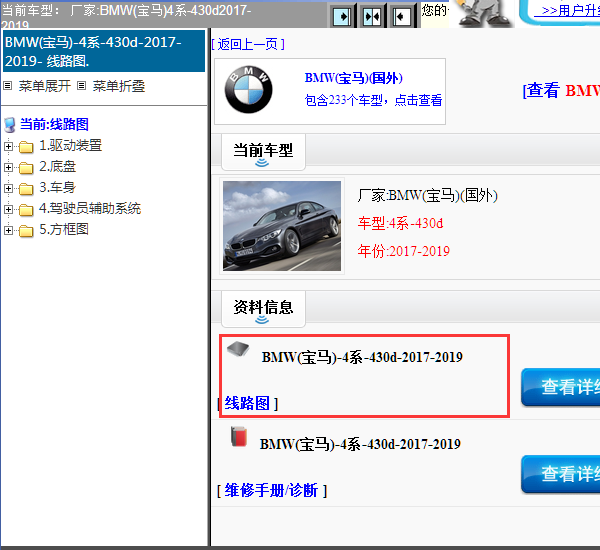Select the 1.驱动装置 tree label
The image size is (600, 550).
(x=71, y=145)
